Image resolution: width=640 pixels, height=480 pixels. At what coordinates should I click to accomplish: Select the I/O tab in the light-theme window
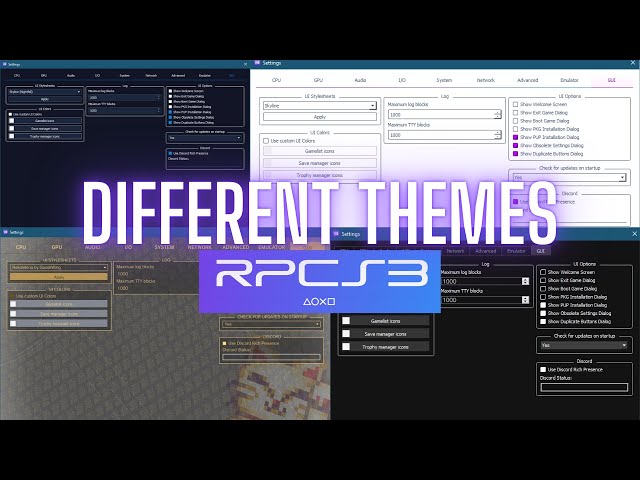tap(402, 80)
